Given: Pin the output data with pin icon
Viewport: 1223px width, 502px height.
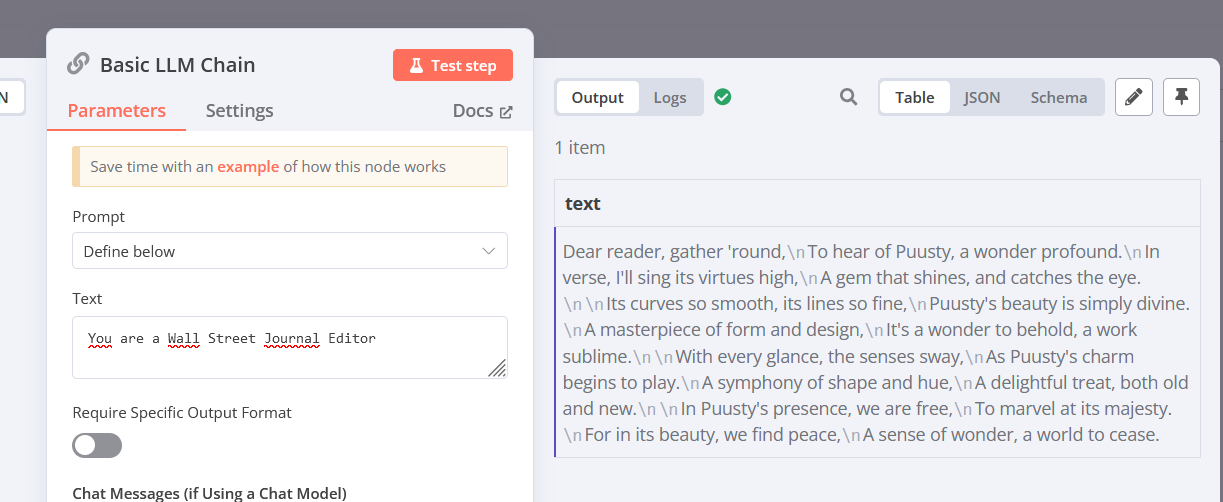Looking at the screenshot, I should coord(1181,97).
